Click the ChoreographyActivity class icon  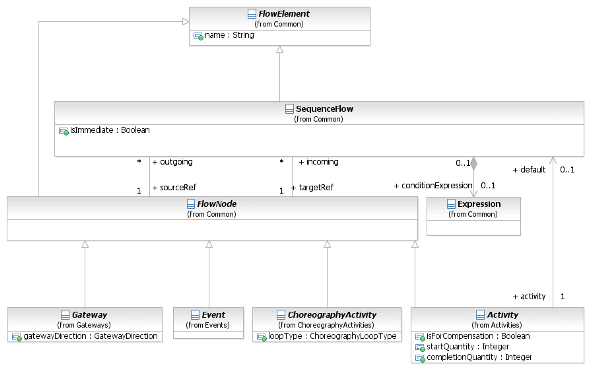(x=281, y=315)
